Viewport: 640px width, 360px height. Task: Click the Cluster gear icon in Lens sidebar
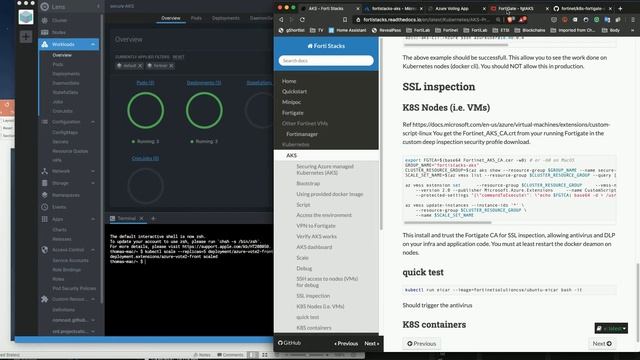pyautogui.click(x=44, y=20)
